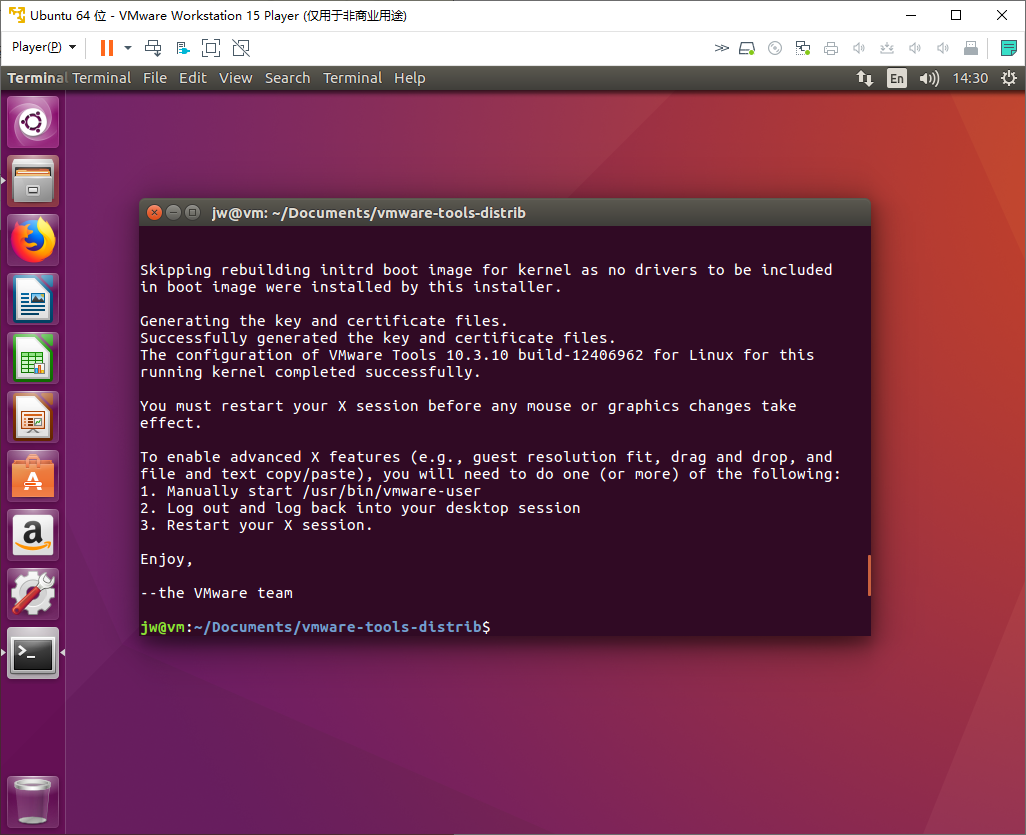Click '3. Restart your X session.' line
1026x835 pixels.
(256, 525)
